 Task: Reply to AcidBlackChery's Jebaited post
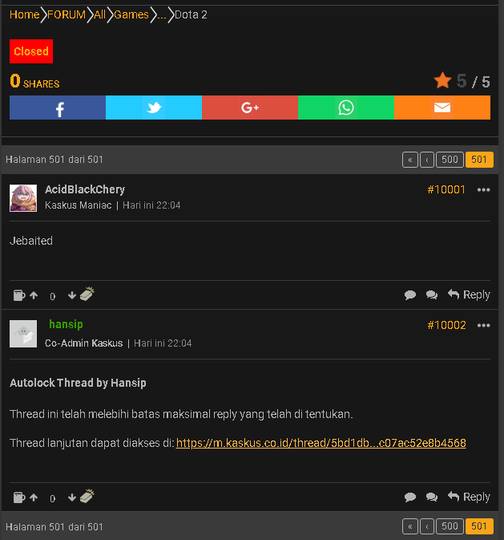469,295
